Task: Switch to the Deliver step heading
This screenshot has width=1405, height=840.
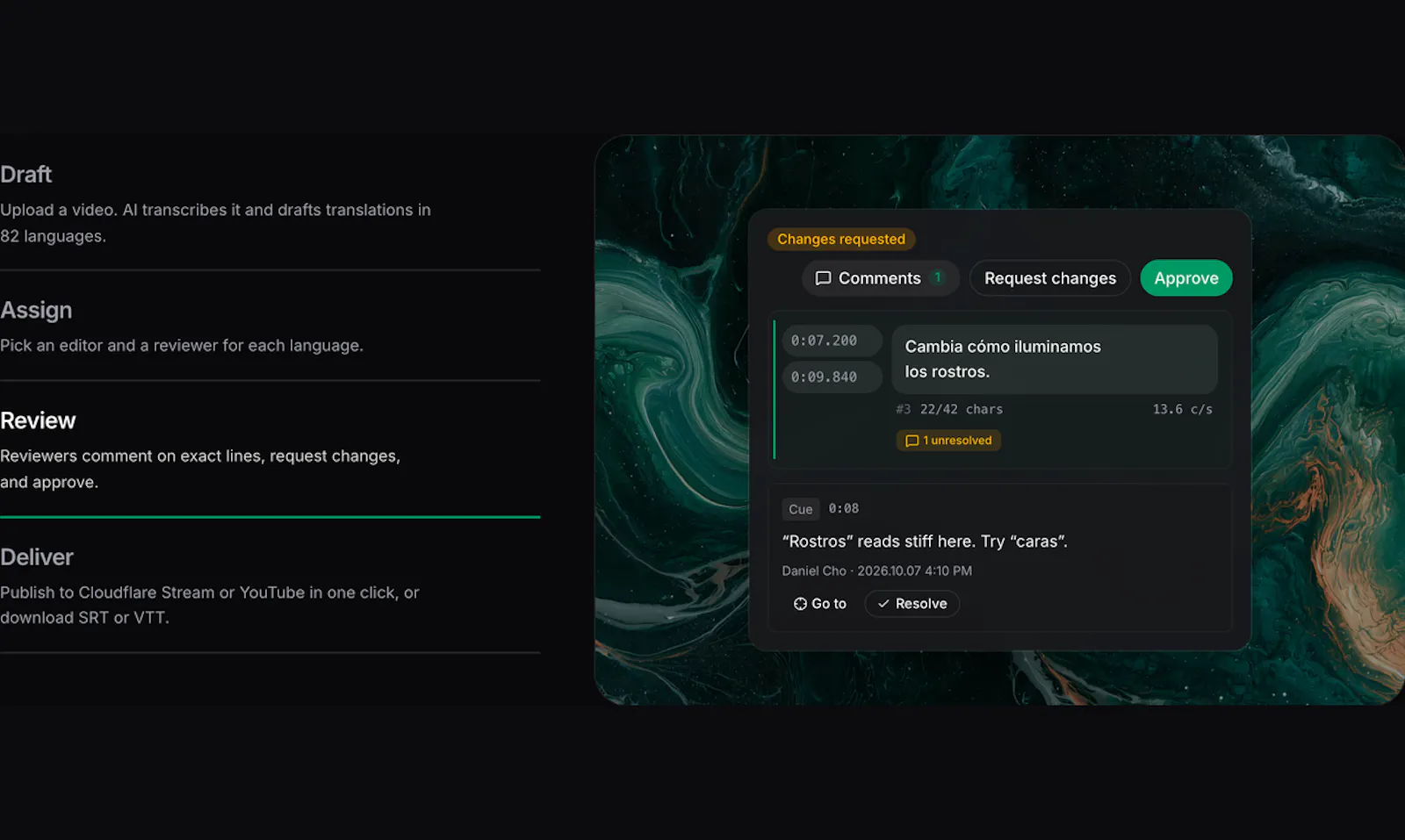Action: pyautogui.click(x=37, y=557)
